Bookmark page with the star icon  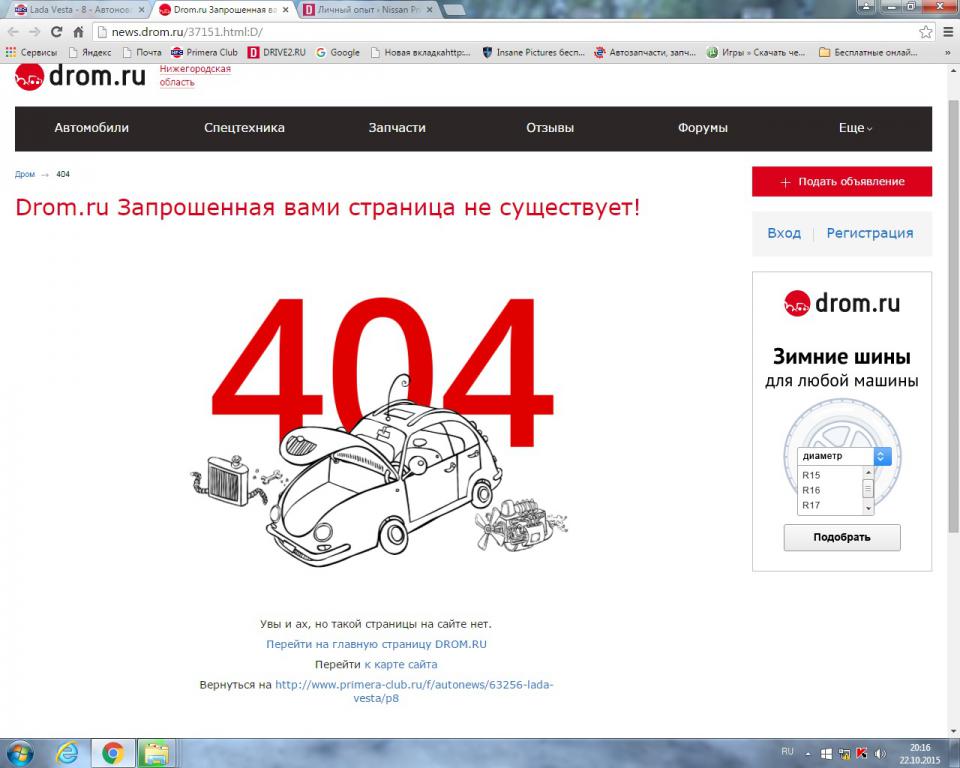pyautogui.click(x=925, y=32)
